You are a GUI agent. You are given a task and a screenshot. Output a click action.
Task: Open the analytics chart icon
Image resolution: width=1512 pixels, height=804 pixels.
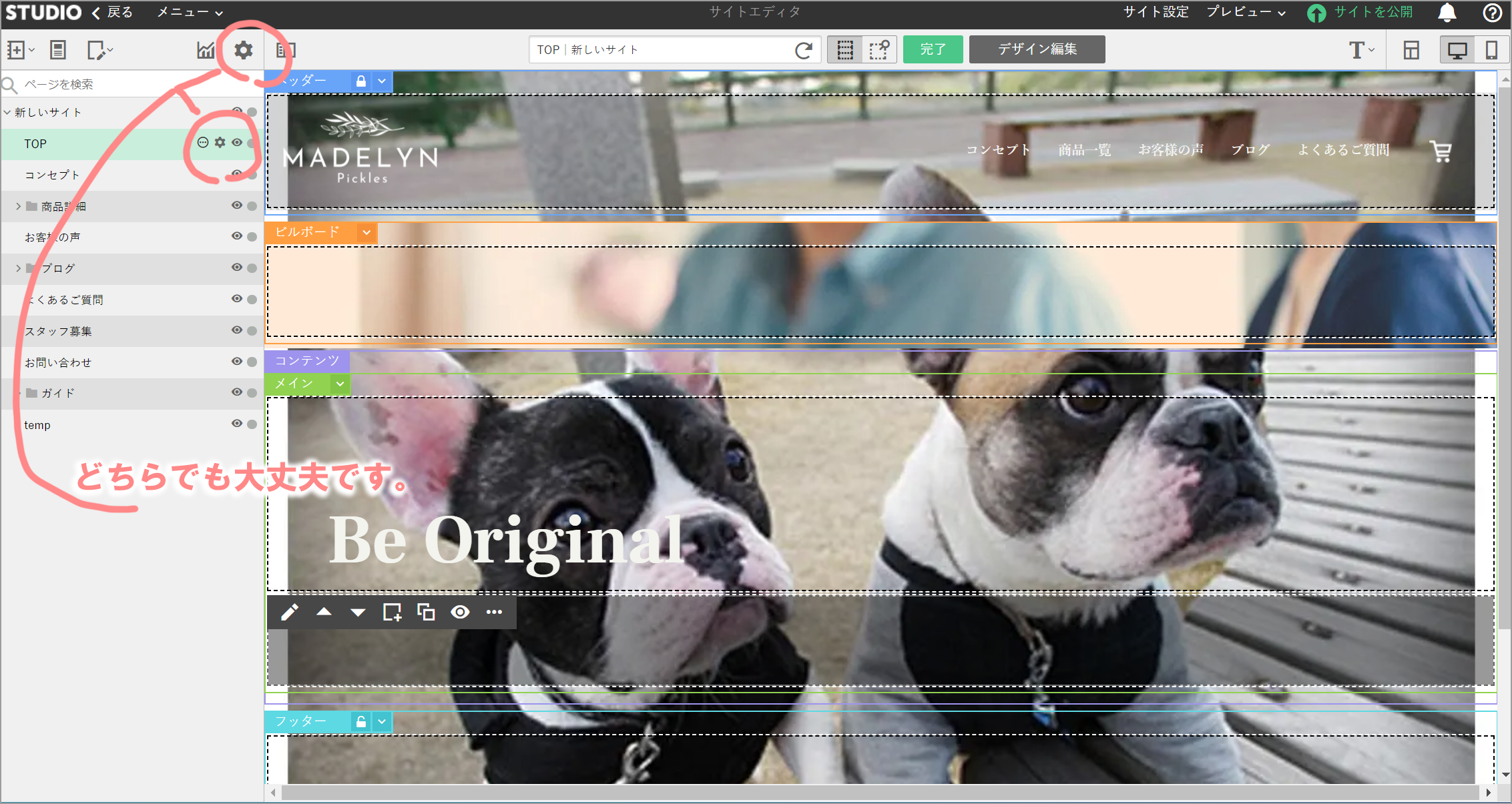click(x=206, y=50)
